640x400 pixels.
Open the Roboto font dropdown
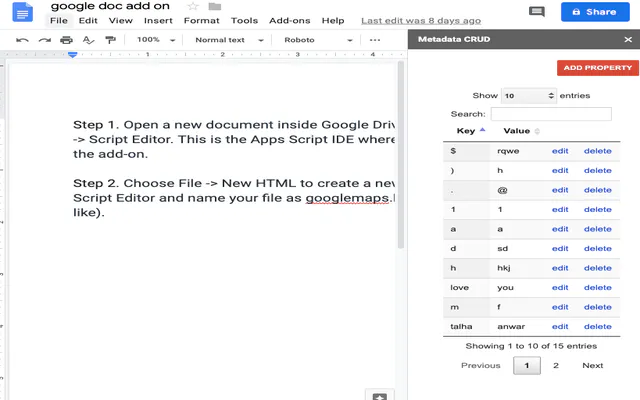(318, 40)
